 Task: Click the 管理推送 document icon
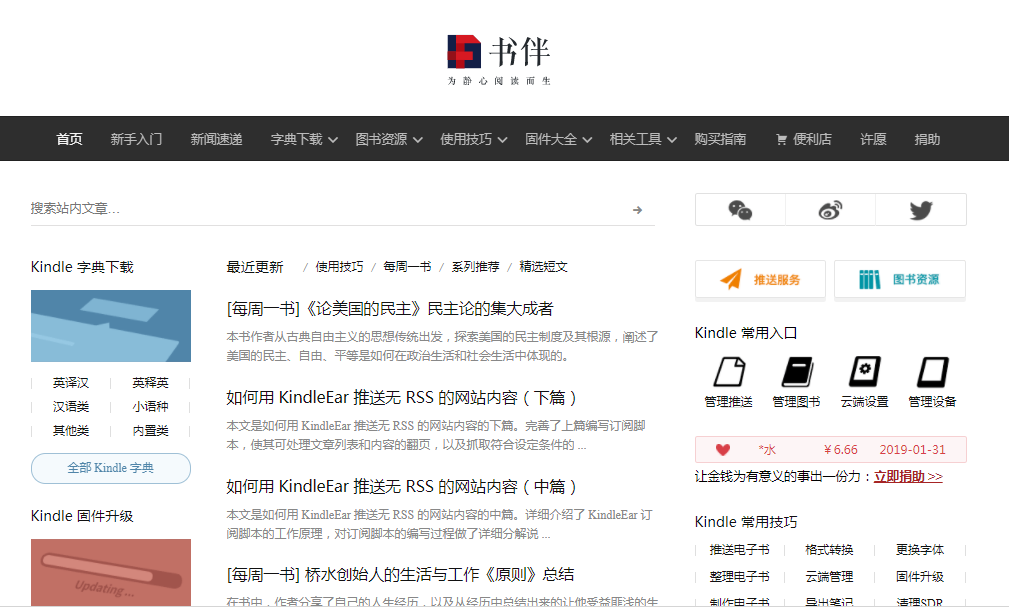pos(729,371)
